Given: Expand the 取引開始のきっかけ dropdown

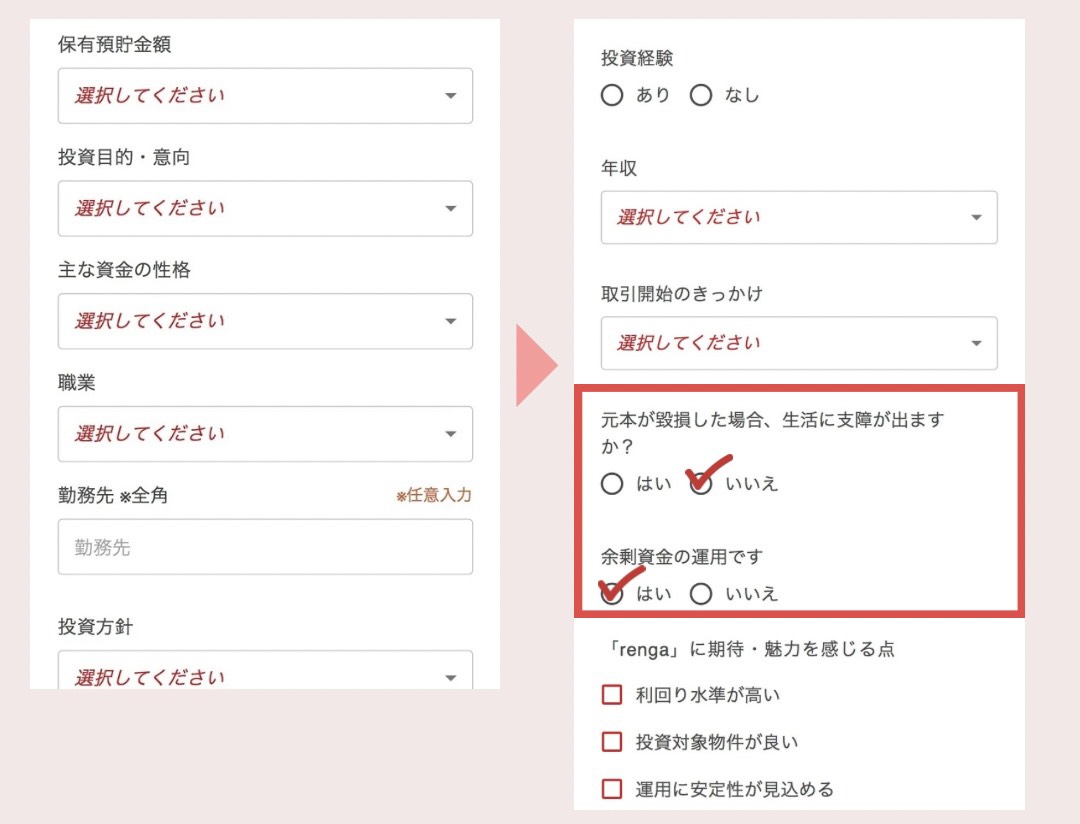Looking at the screenshot, I should click(798, 343).
